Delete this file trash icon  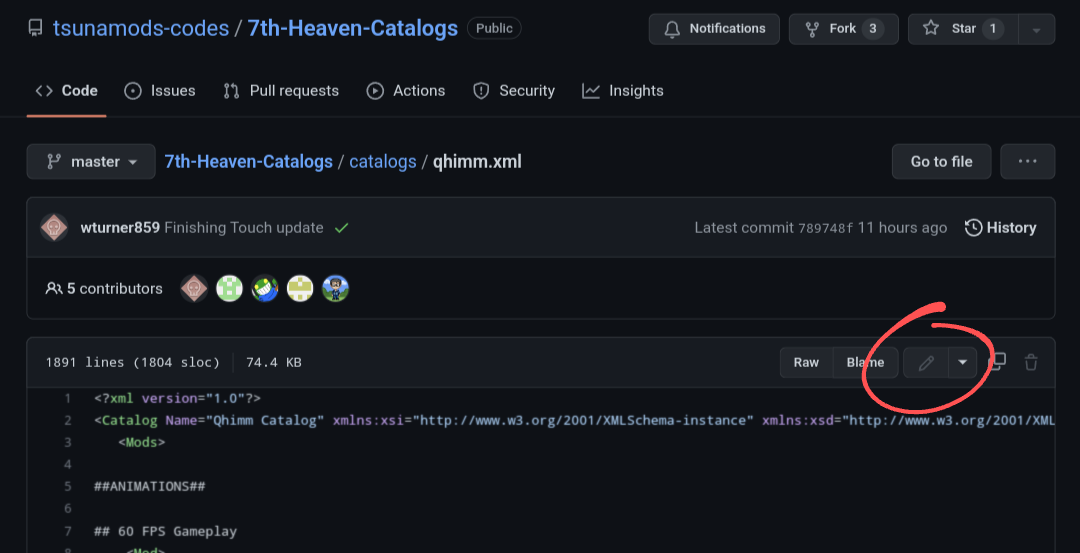coord(1031,362)
